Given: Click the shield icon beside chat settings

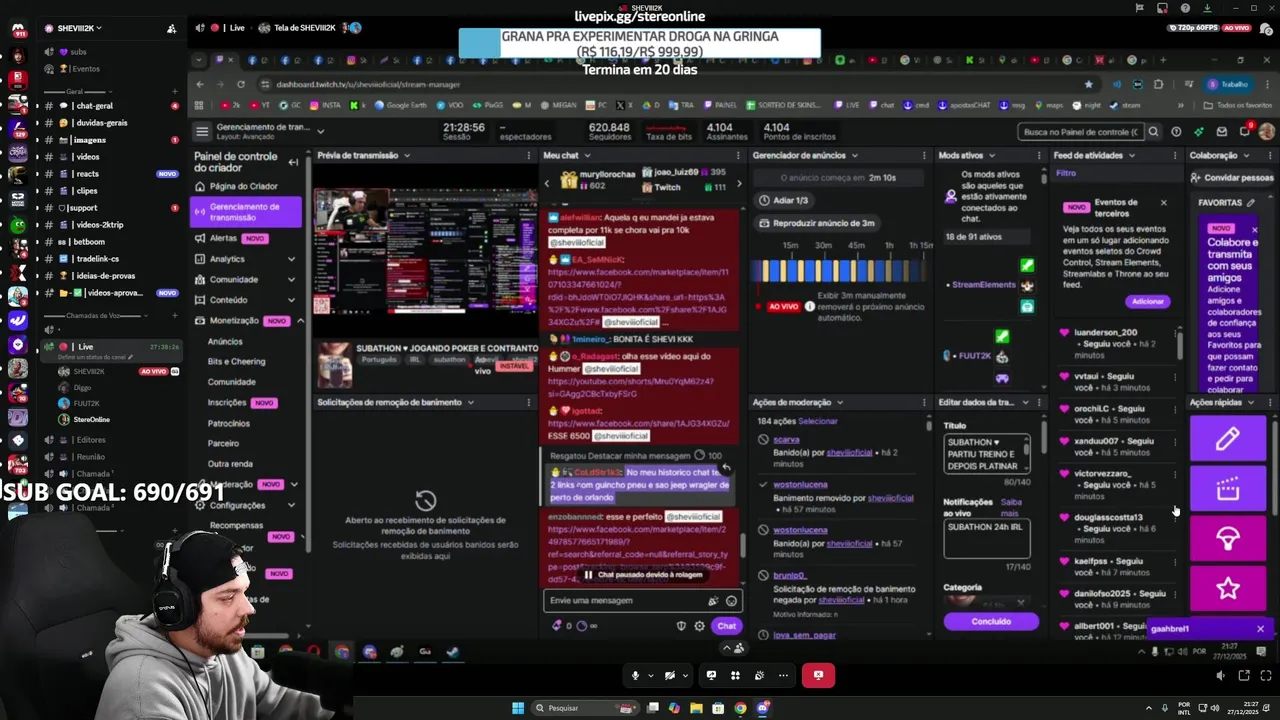Looking at the screenshot, I should (x=681, y=626).
